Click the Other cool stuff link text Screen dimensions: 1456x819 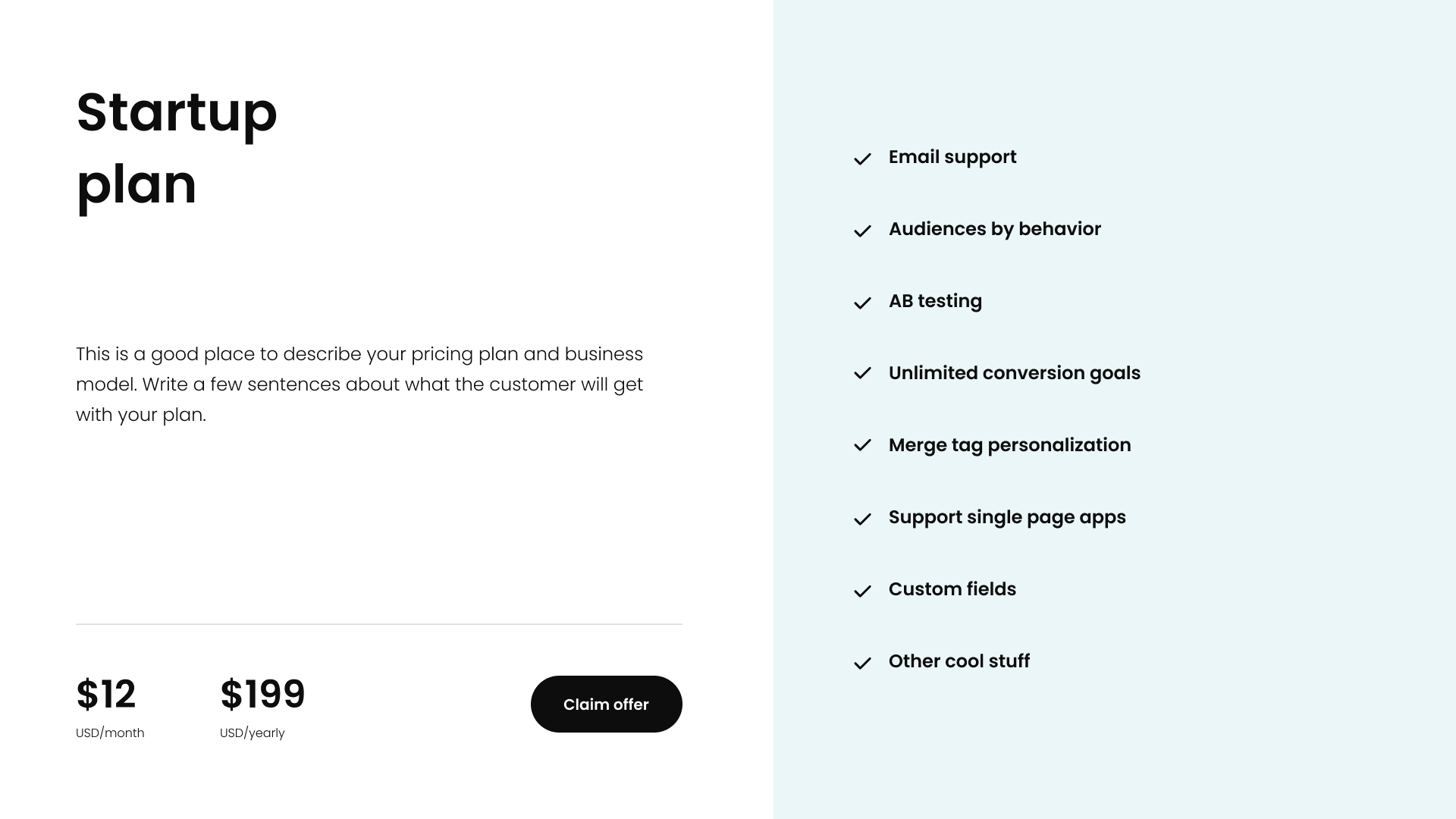click(x=959, y=661)
